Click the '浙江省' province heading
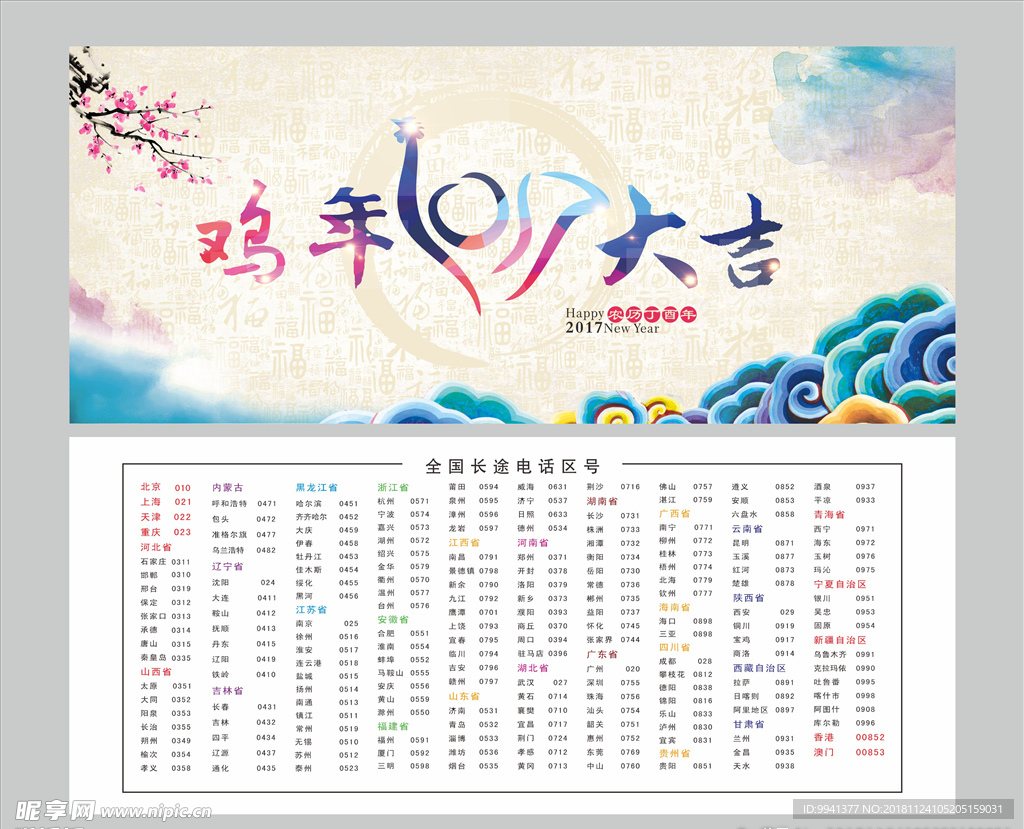This screenshot has width=1024, height=829. coord(393,487)
